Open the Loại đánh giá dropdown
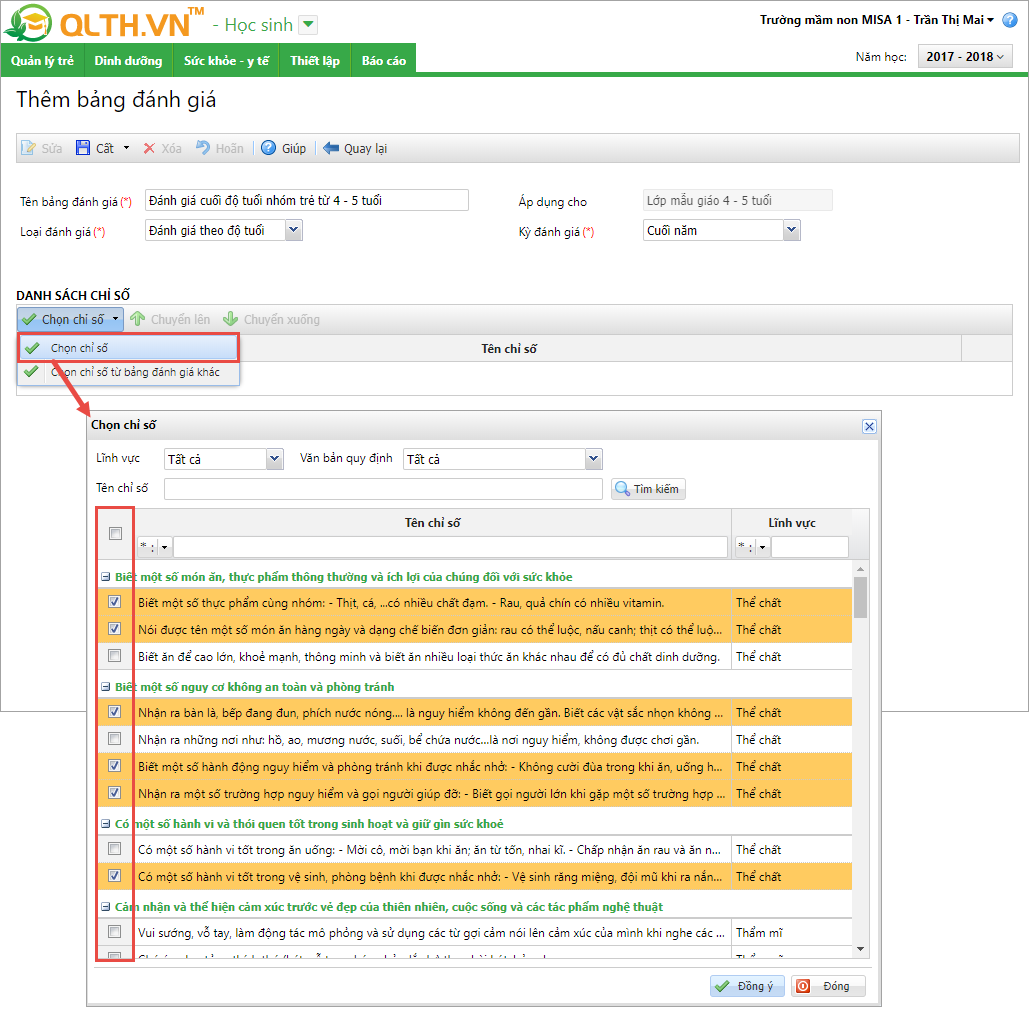The height and width of the screenshot is (1009, 1029). 294,230
